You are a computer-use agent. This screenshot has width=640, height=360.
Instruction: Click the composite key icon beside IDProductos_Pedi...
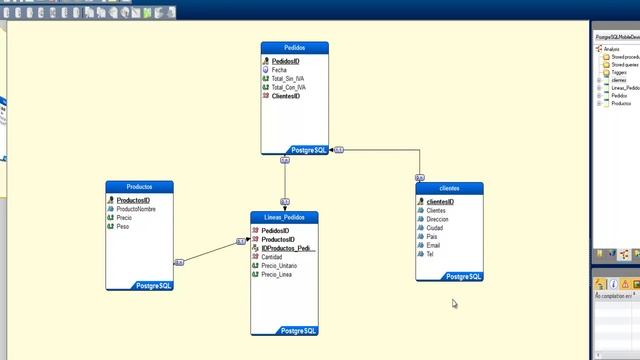(x=256, y=248)
